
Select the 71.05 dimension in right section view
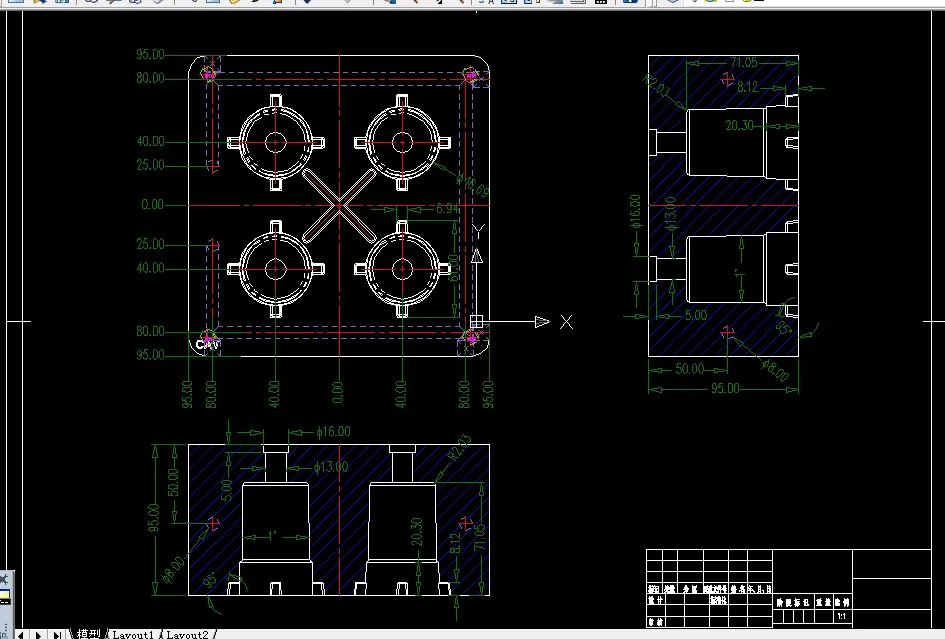click(x=743, y=62)
